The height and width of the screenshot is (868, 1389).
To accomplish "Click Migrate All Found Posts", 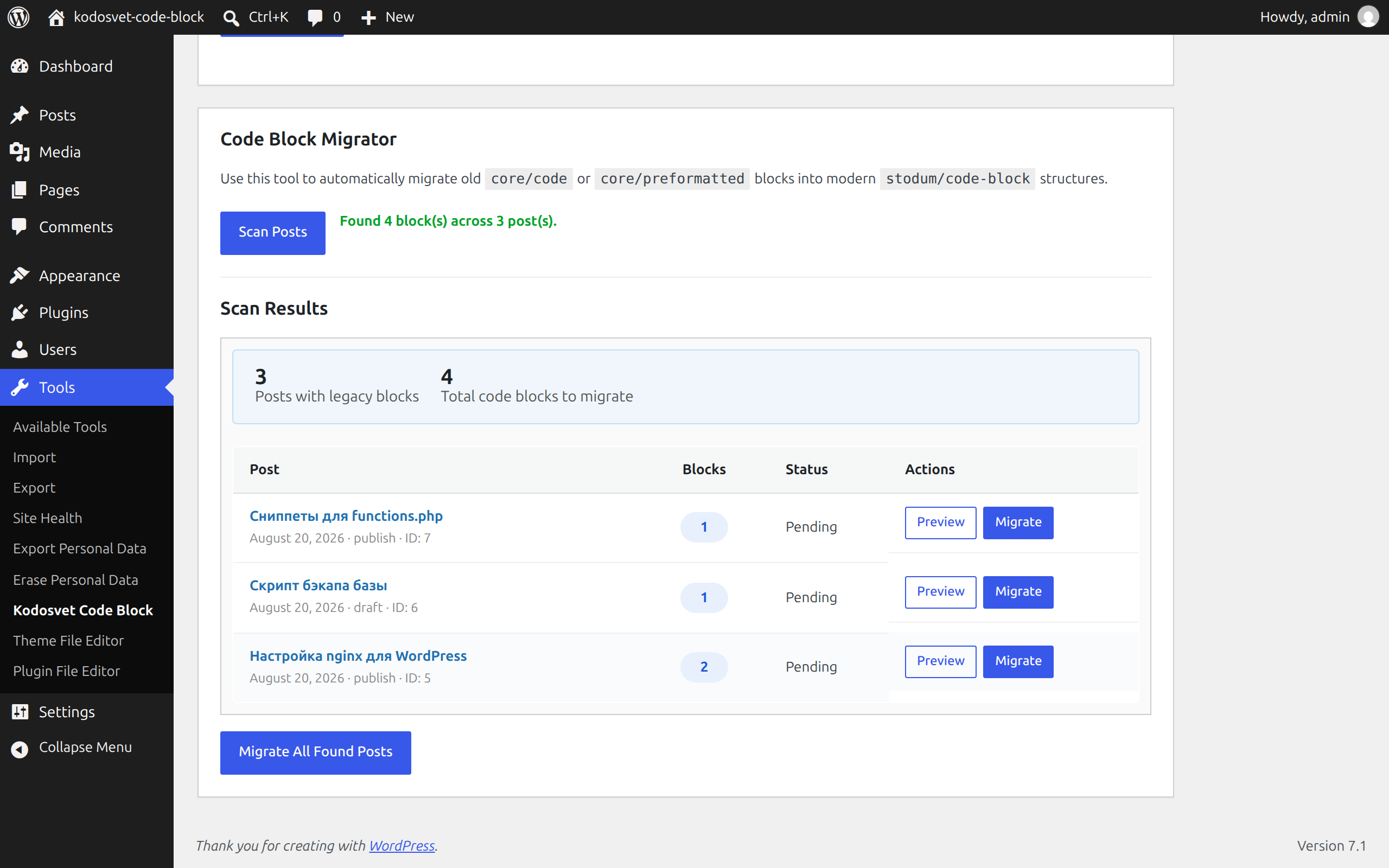I will coord(316,752).
